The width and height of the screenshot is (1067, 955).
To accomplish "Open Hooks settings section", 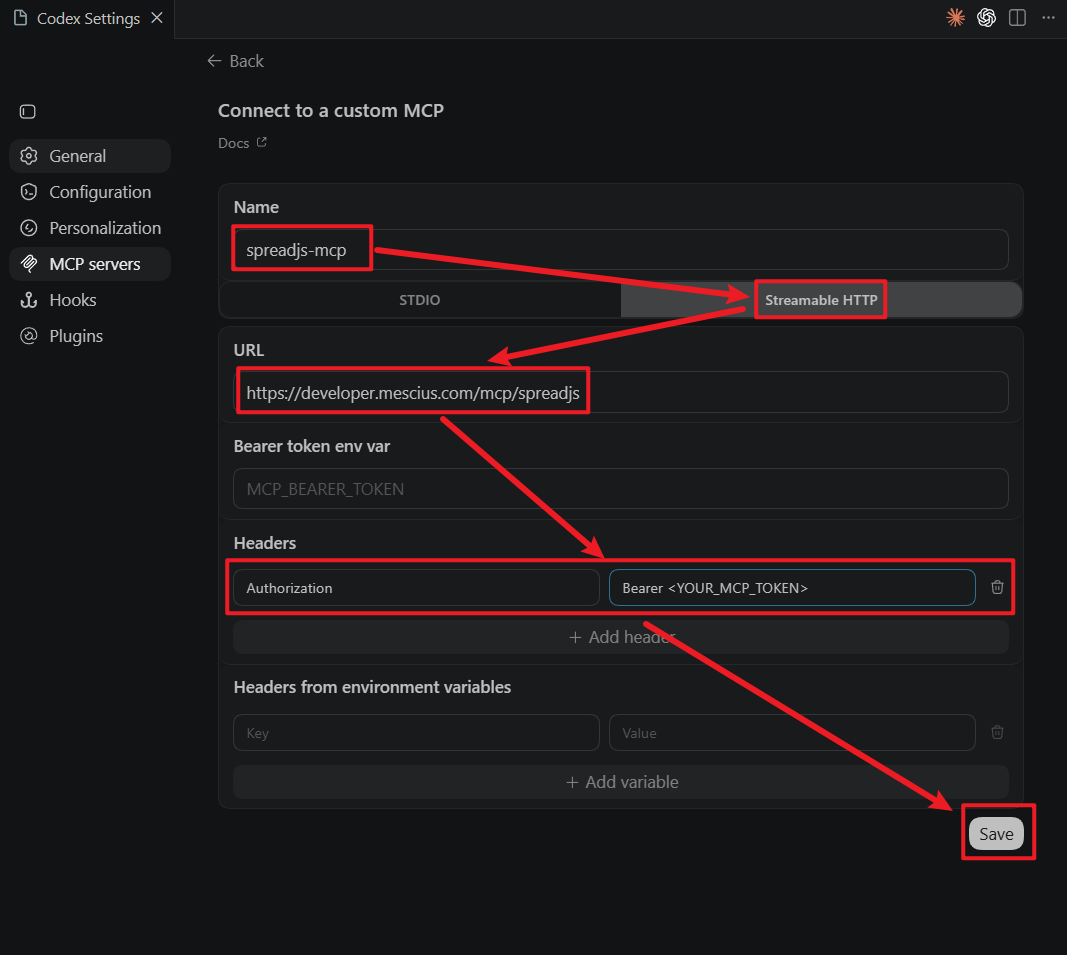I will pyautogui.click(x=90, y=300).
